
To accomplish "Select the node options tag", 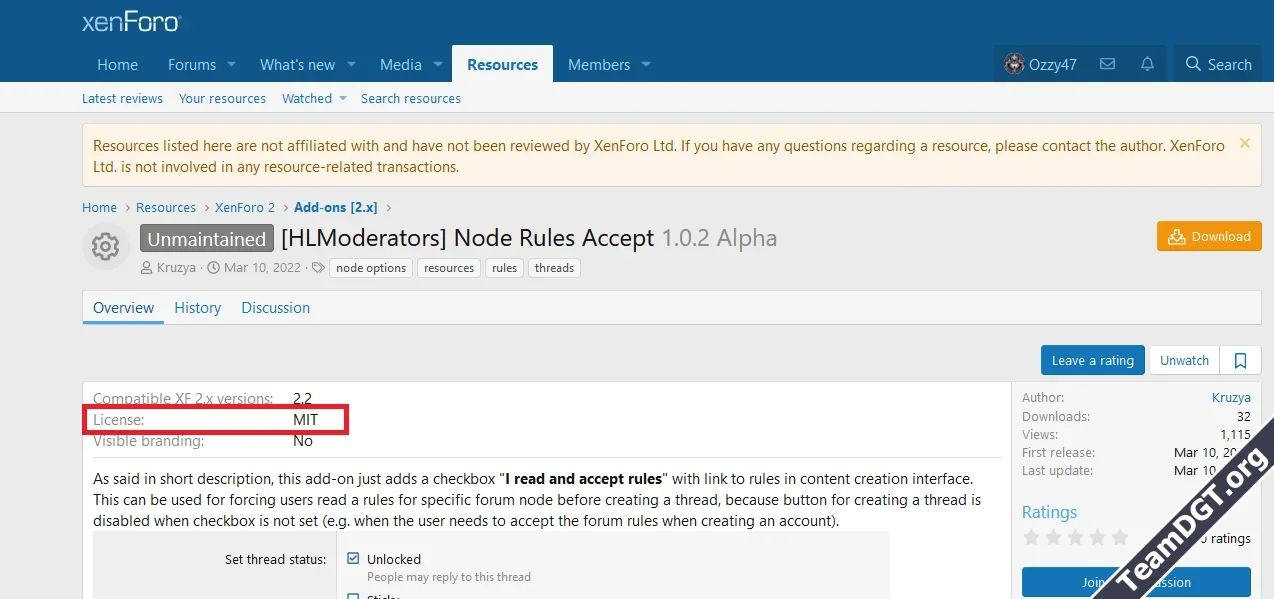I will (370, 267).
